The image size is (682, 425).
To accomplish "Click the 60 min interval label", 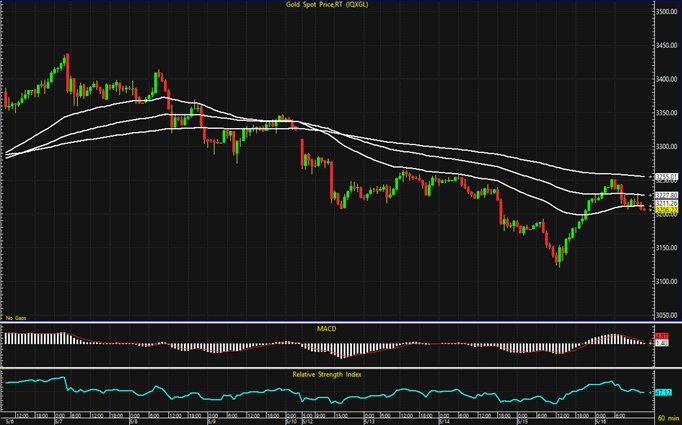I will pyautogui.click(x=667, y=419).
